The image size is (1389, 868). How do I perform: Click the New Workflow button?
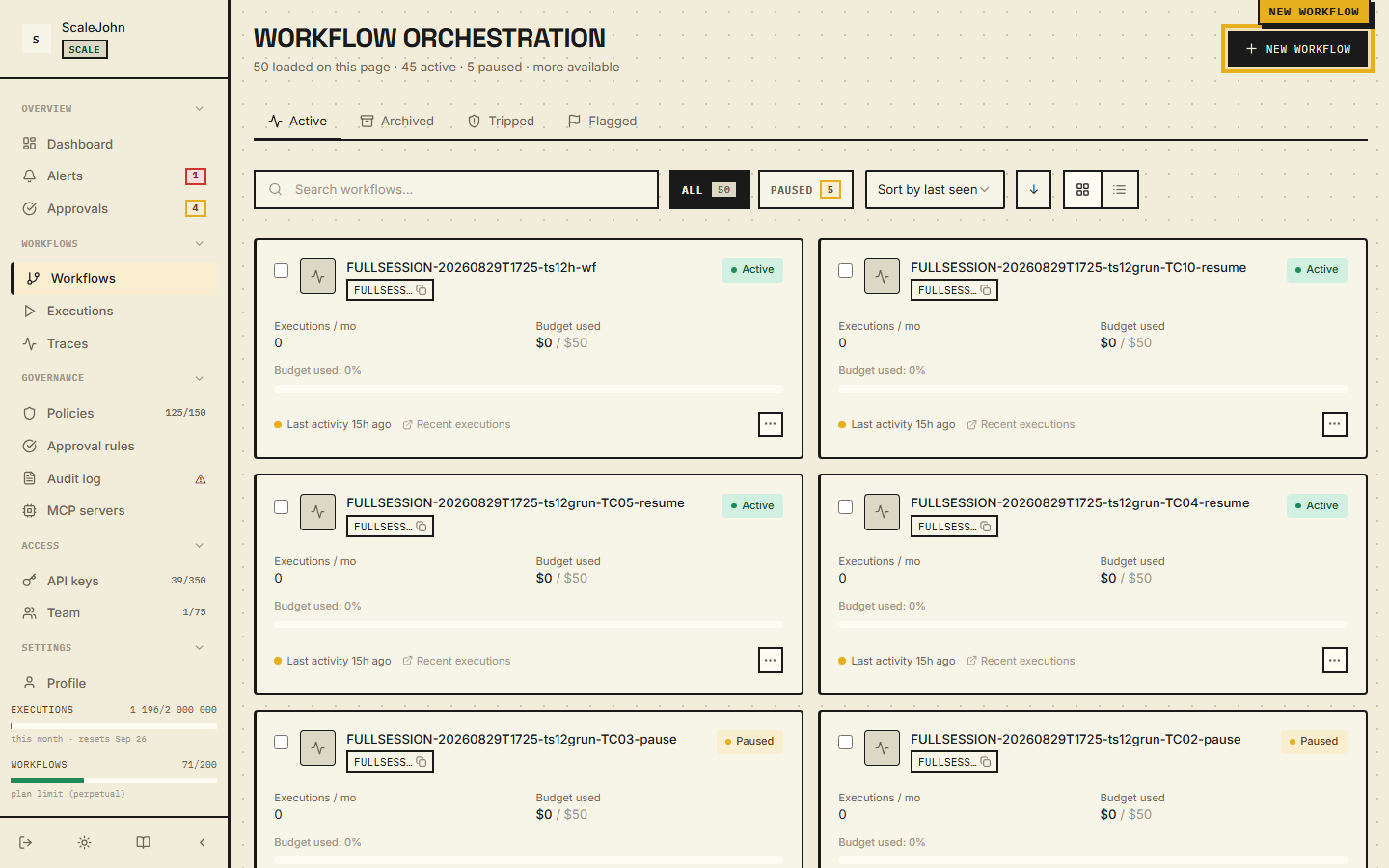(x=1298, y=49)
